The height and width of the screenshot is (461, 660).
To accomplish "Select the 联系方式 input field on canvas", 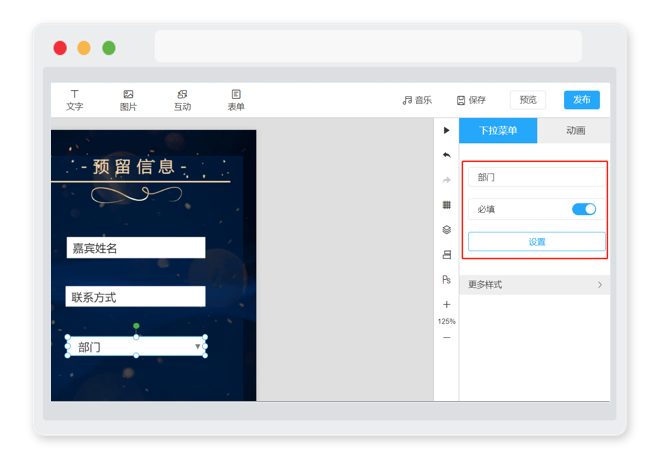I will click(x=136, y=297).
